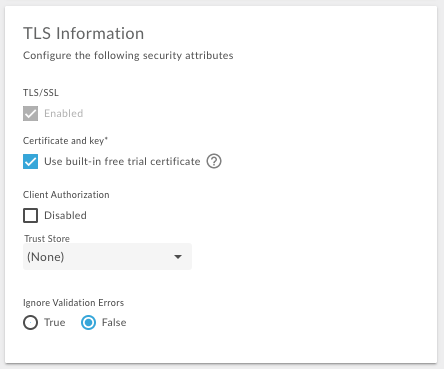Select True for Ignore Validation Errors

(30, 323)
